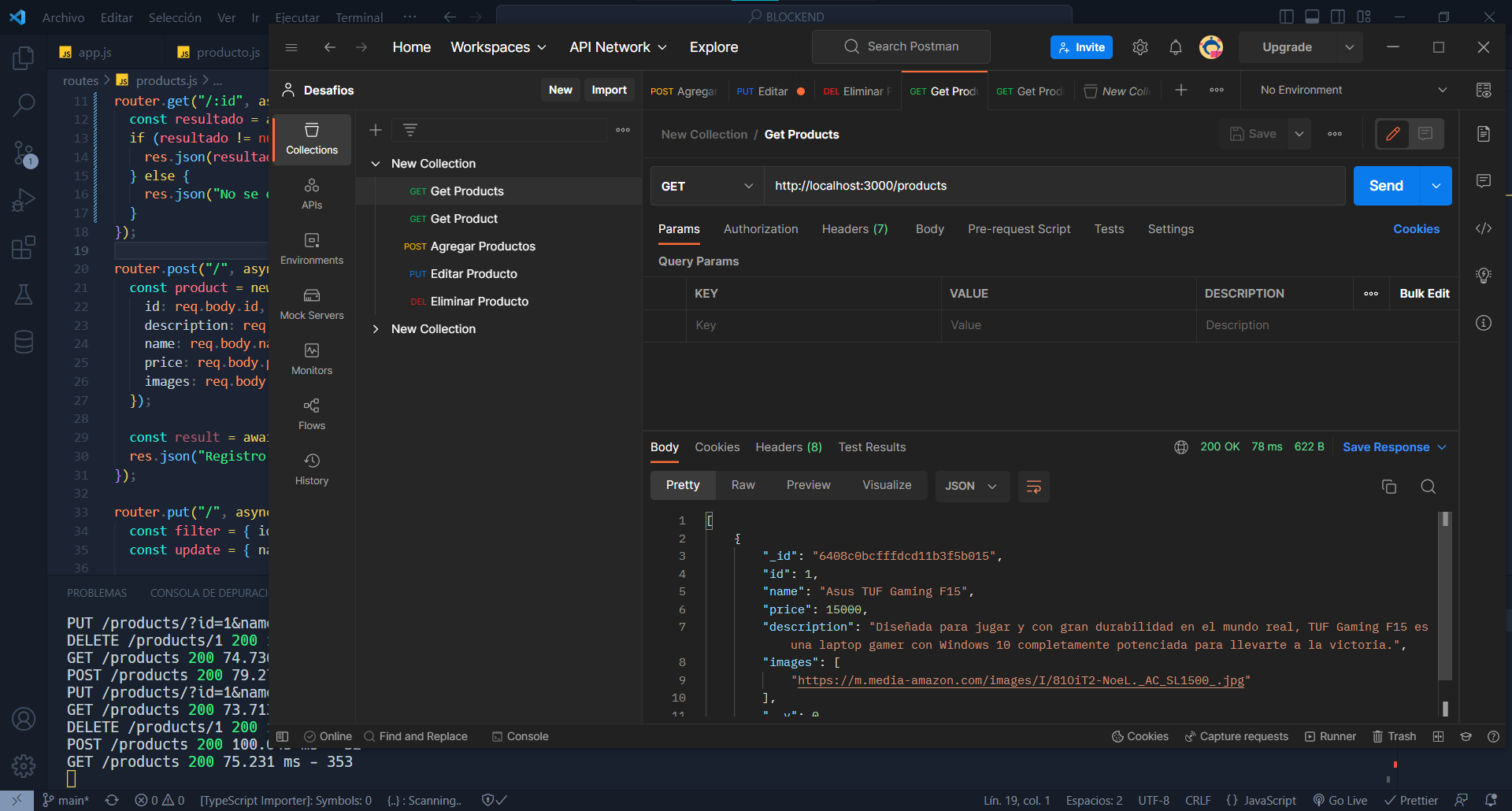Click the collections filter icon

point(410,130)
